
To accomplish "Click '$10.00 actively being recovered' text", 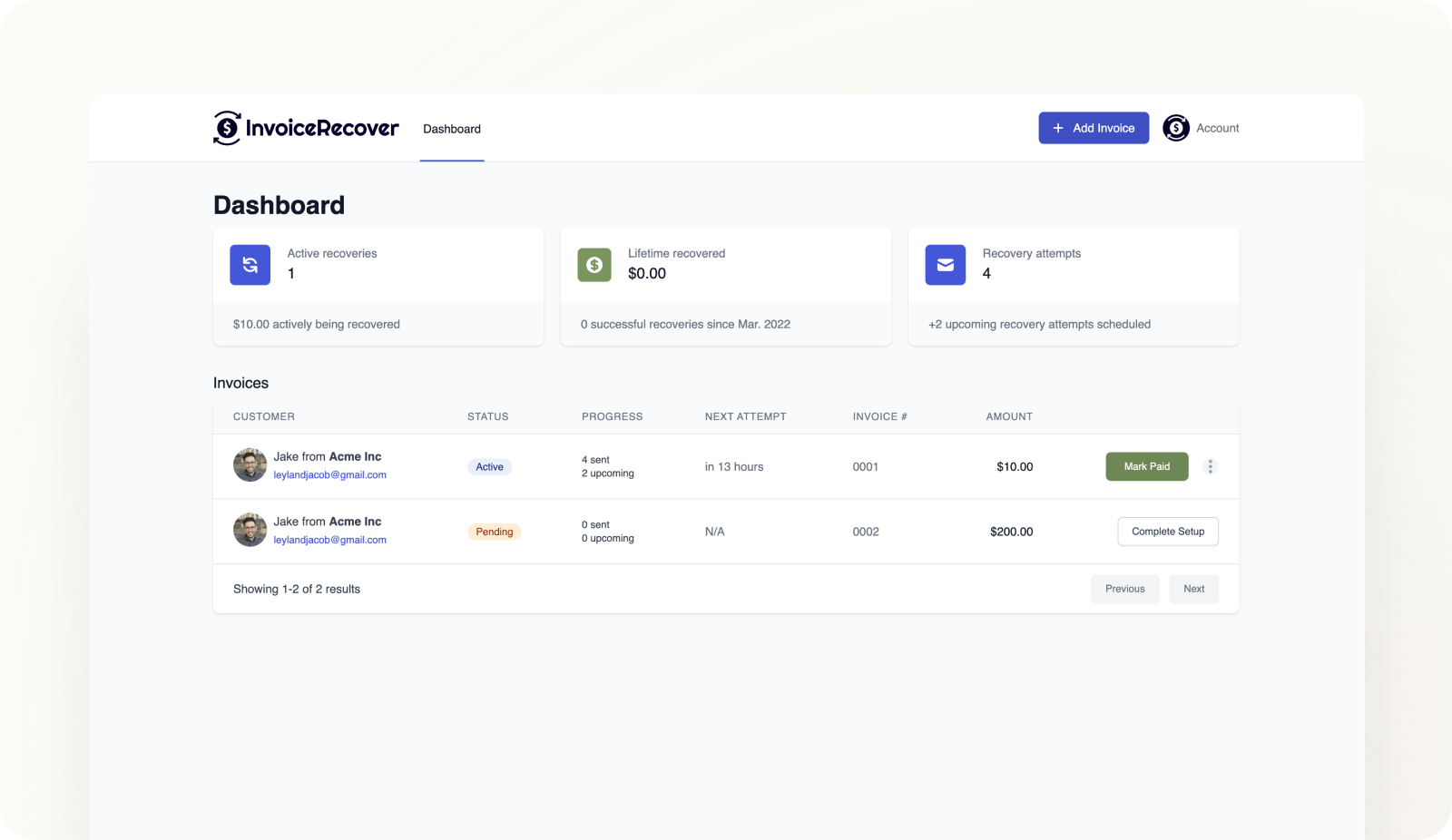I will click(x=317, y=325).
